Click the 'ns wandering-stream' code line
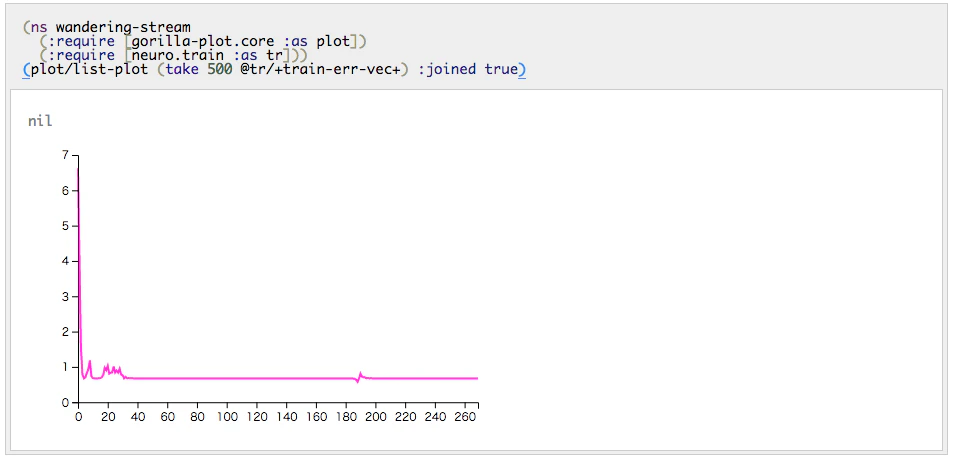955x462 pixels. 107,27
